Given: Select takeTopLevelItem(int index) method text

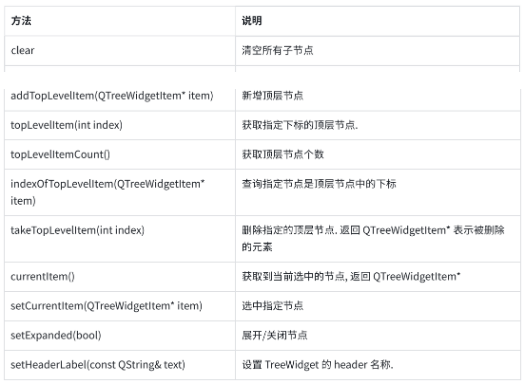Looking at the screenshot, I should pyautogui.click(x=78, y=230).
